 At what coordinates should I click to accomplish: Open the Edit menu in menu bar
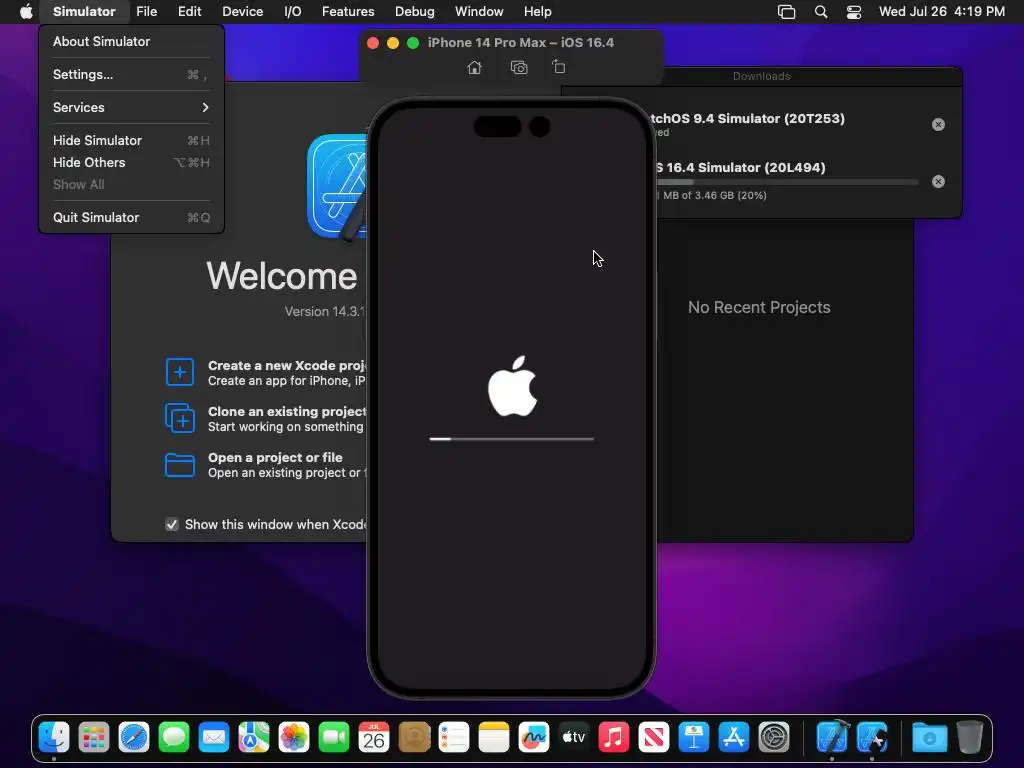click(189, 12)
